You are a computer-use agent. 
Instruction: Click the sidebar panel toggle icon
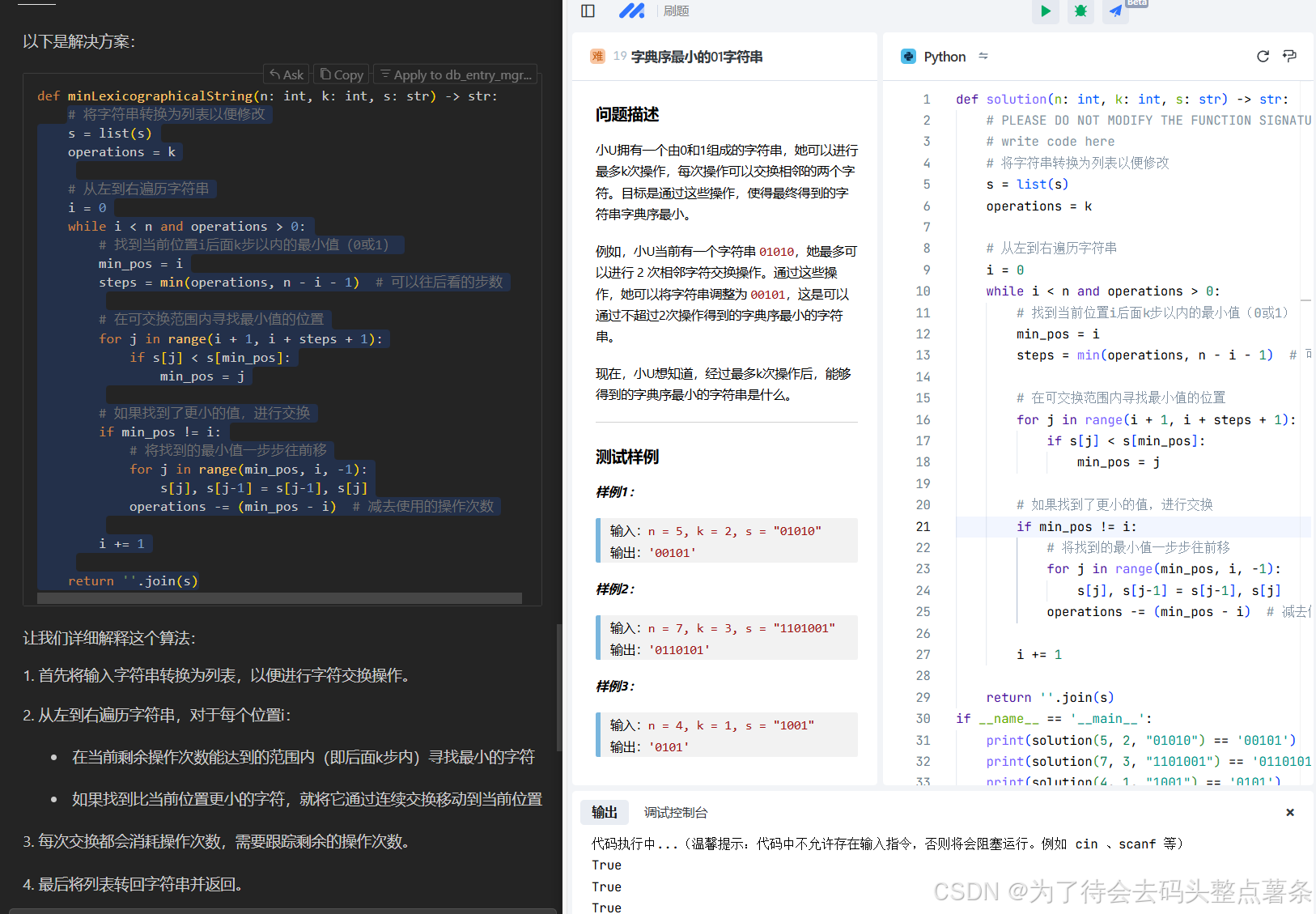[x=587, y=11]
